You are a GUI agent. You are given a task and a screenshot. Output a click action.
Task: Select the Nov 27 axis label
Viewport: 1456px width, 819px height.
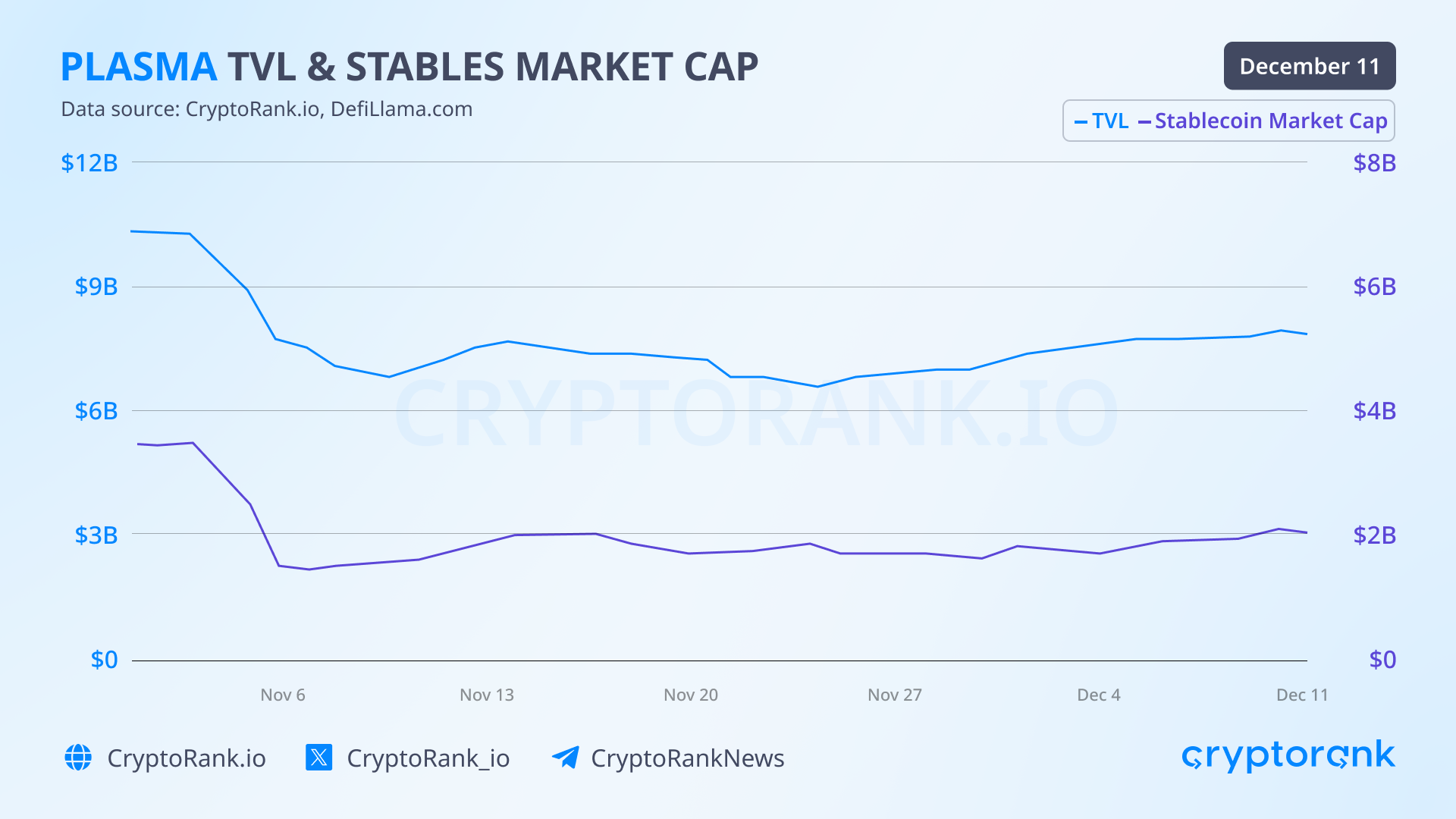(895, 695)
